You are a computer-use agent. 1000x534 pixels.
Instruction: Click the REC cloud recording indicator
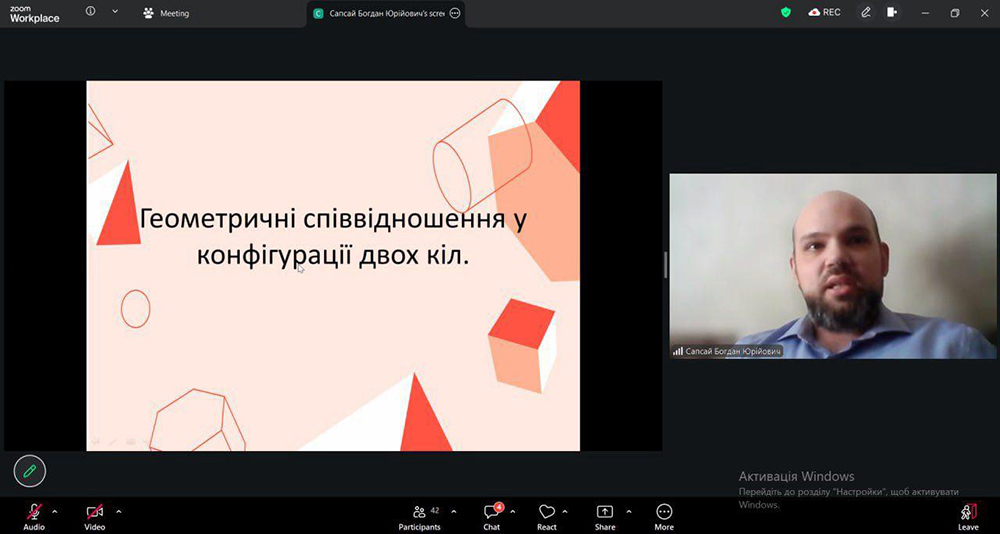click(825, 12)
